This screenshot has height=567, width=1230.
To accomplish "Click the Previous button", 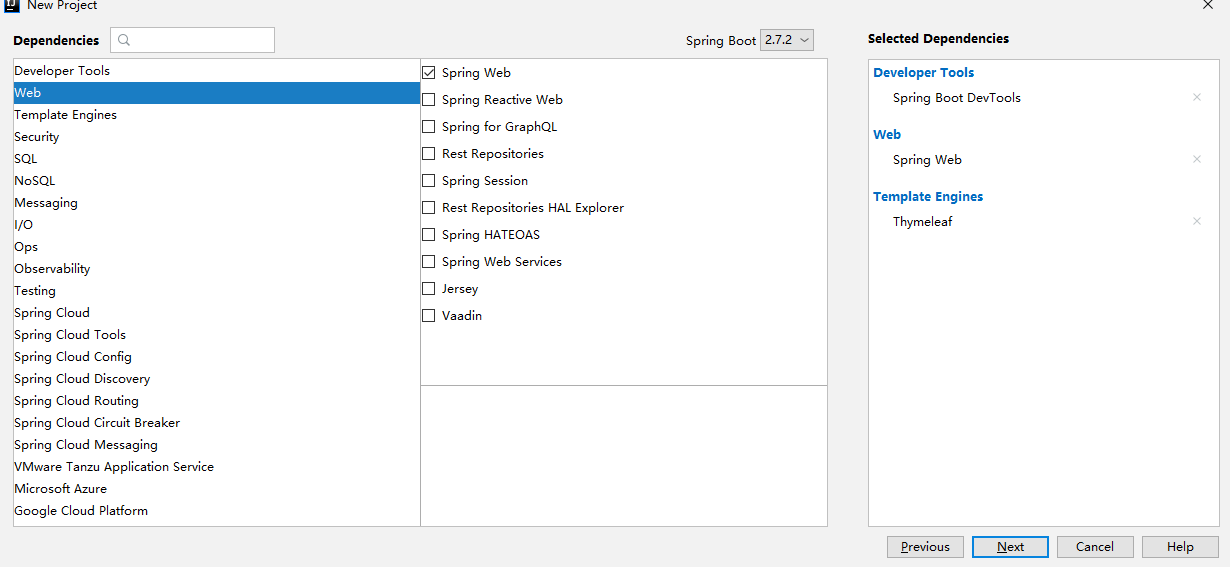I will pyautogui.click(x=925, y=547).
